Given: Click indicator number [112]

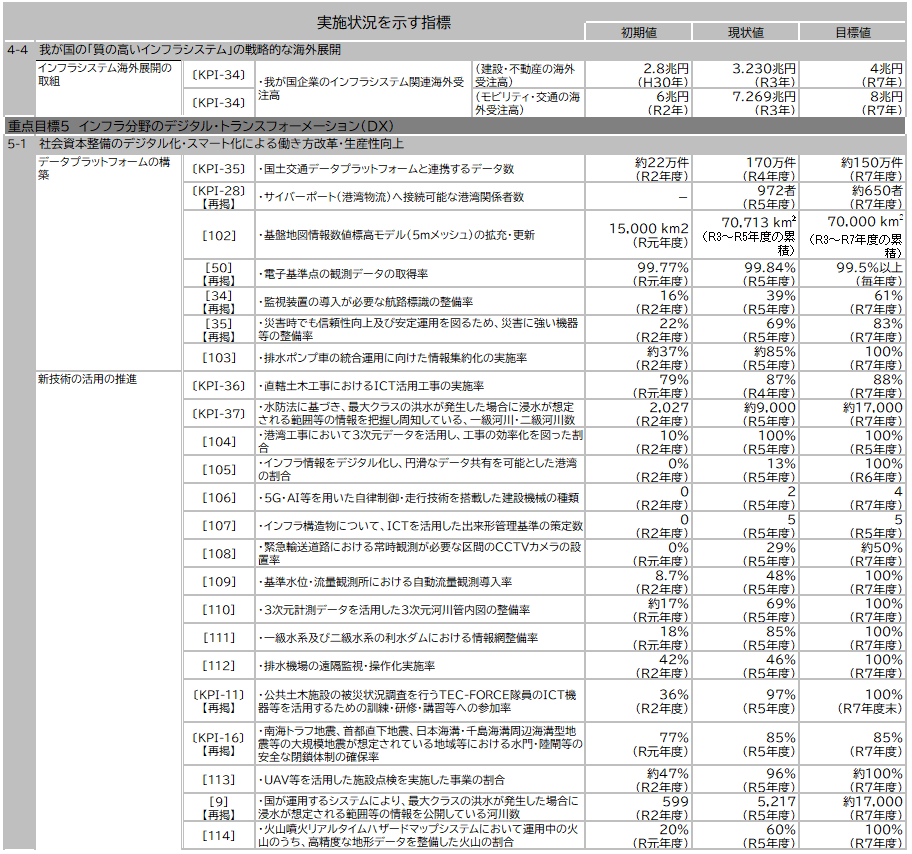Looking at the screenshot, I should pyautogui.click(x=219, y=666).
